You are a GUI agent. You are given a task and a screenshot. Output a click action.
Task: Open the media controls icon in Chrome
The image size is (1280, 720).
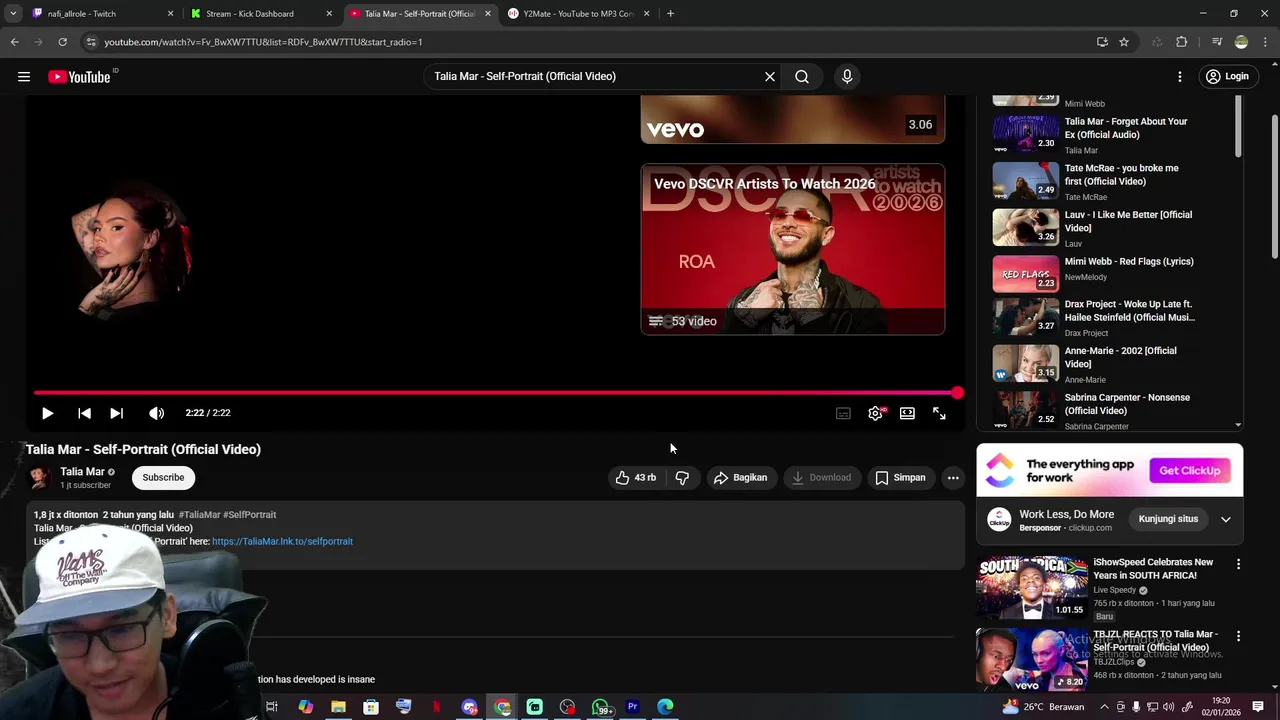[1216, 42]
